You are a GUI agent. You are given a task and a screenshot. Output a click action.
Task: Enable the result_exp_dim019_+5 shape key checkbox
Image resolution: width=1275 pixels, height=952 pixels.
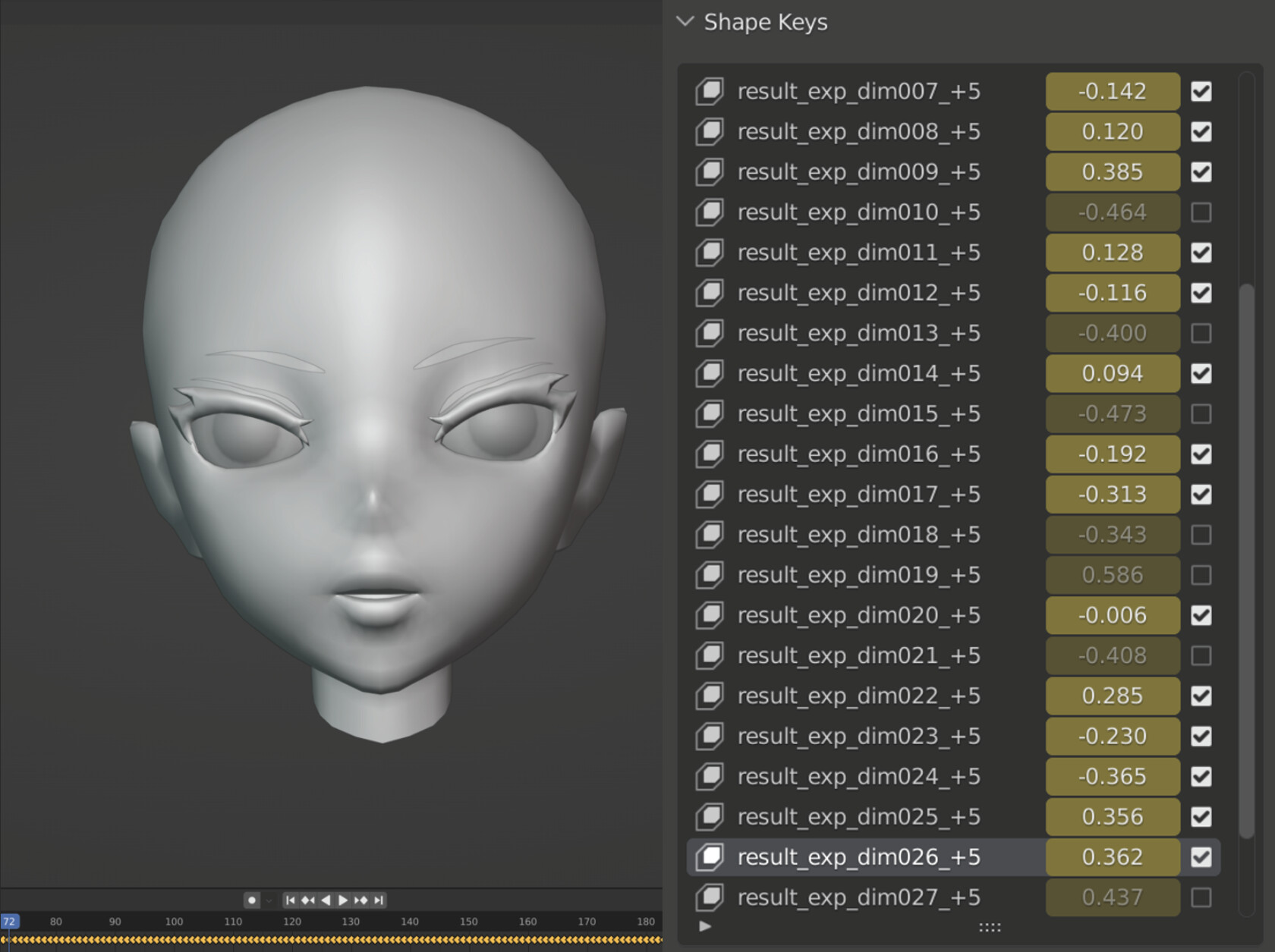1201,575
